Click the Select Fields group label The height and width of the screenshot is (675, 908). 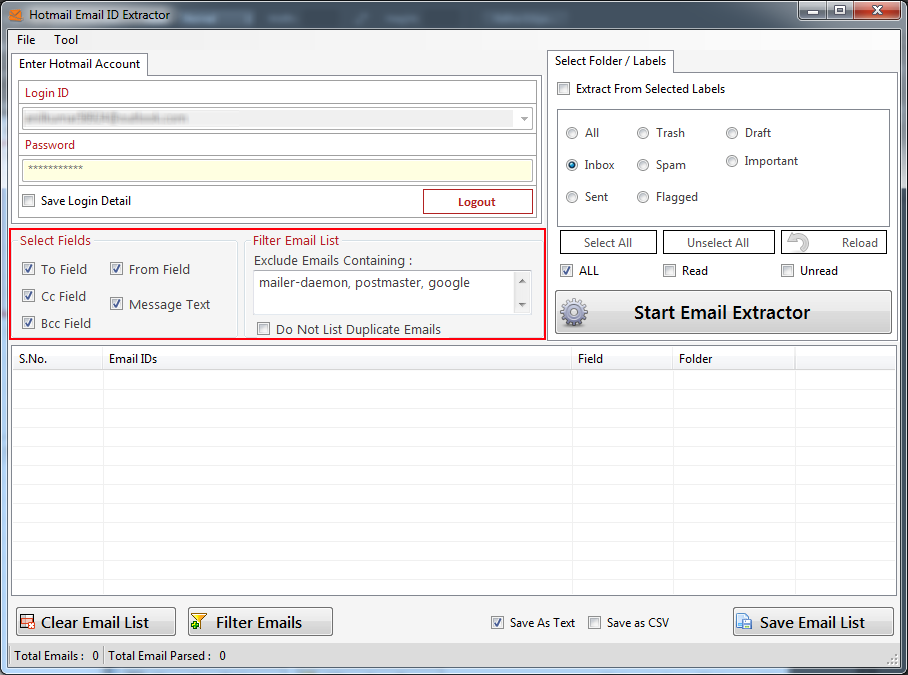point(55,240)
